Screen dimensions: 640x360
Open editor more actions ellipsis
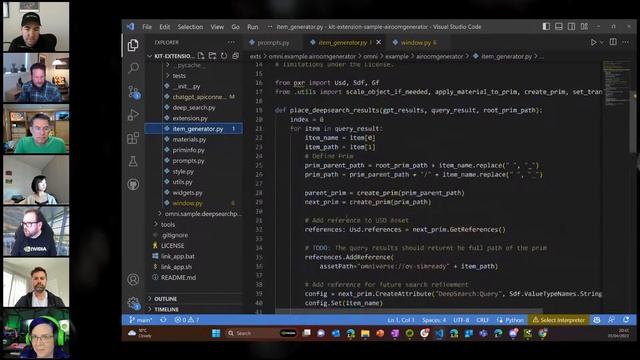(625, 42)
